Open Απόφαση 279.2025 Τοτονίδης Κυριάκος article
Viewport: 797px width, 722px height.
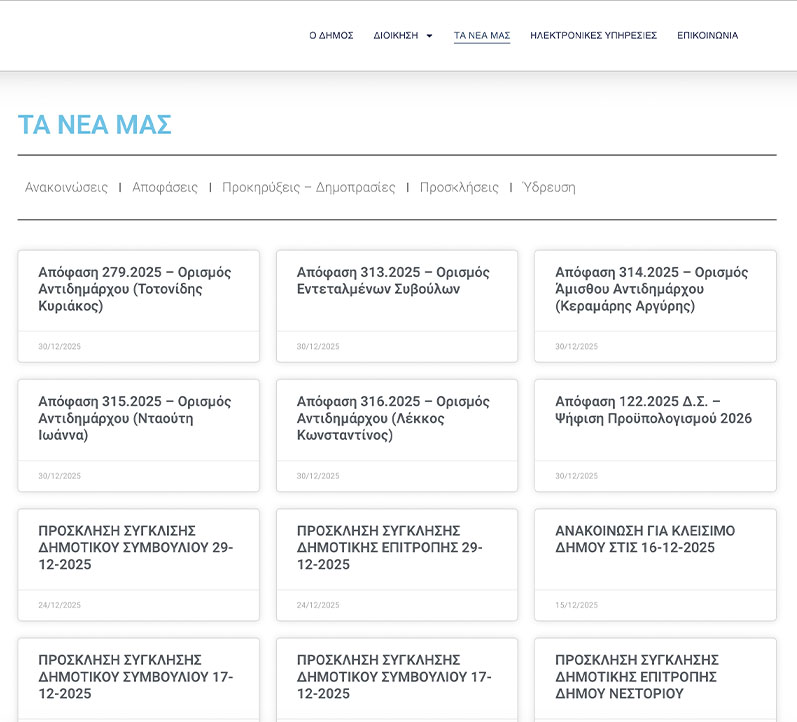tap(135, 289)
